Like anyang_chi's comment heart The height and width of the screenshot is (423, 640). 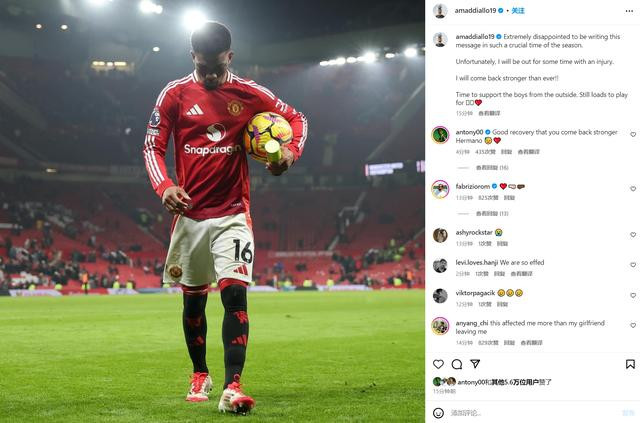coord(633,325)
